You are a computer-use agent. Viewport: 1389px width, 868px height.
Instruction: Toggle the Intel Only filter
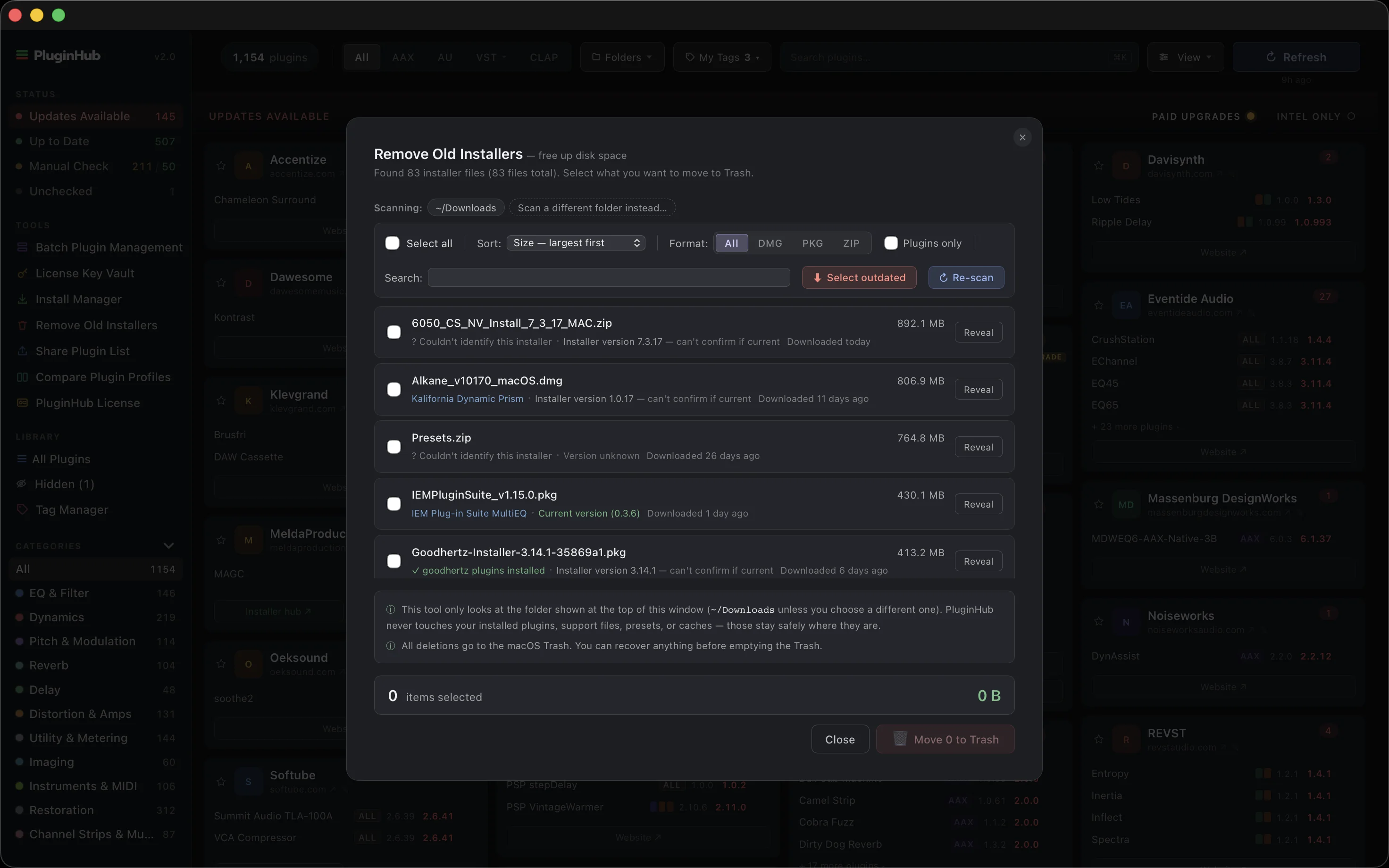[1315, 117]
